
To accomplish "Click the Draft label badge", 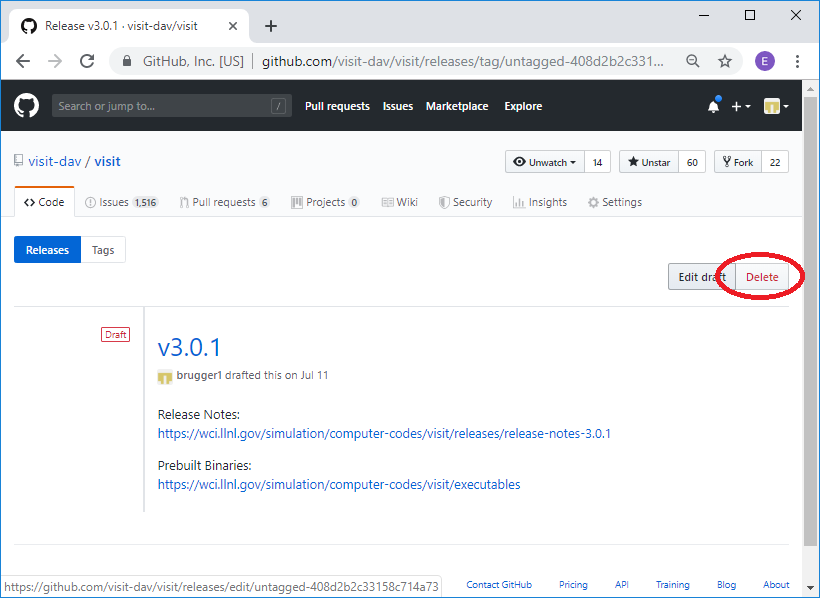I will [116, 334].
